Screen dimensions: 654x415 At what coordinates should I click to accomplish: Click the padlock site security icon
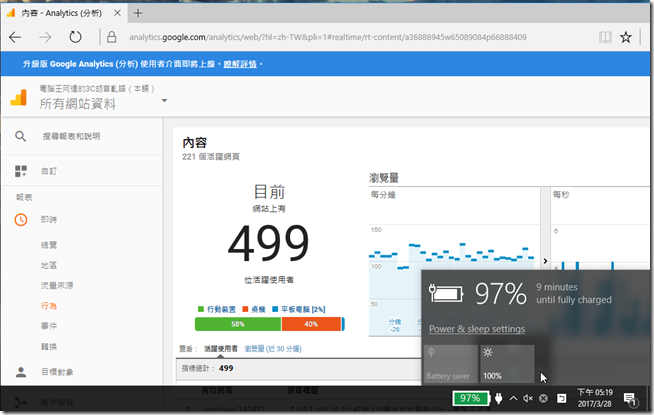pos(111,37)
